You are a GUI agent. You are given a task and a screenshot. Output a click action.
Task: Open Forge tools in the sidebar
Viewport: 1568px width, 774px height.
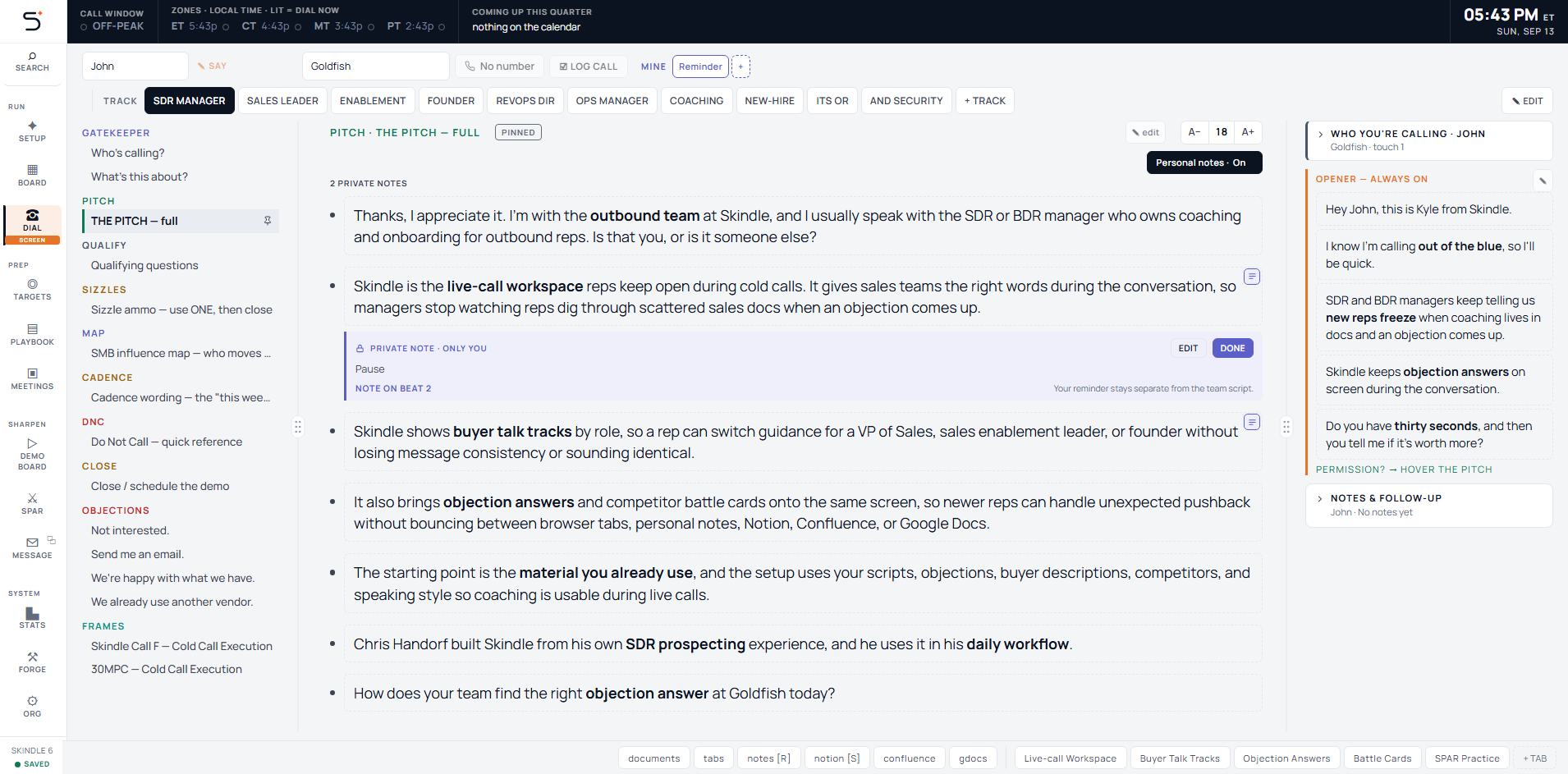click(x=32, y=662)
